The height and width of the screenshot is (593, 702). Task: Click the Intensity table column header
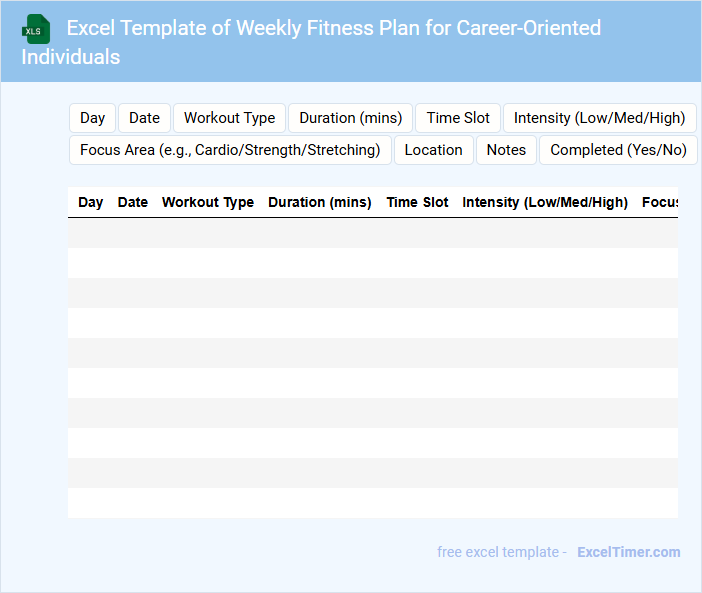point(545,202)
